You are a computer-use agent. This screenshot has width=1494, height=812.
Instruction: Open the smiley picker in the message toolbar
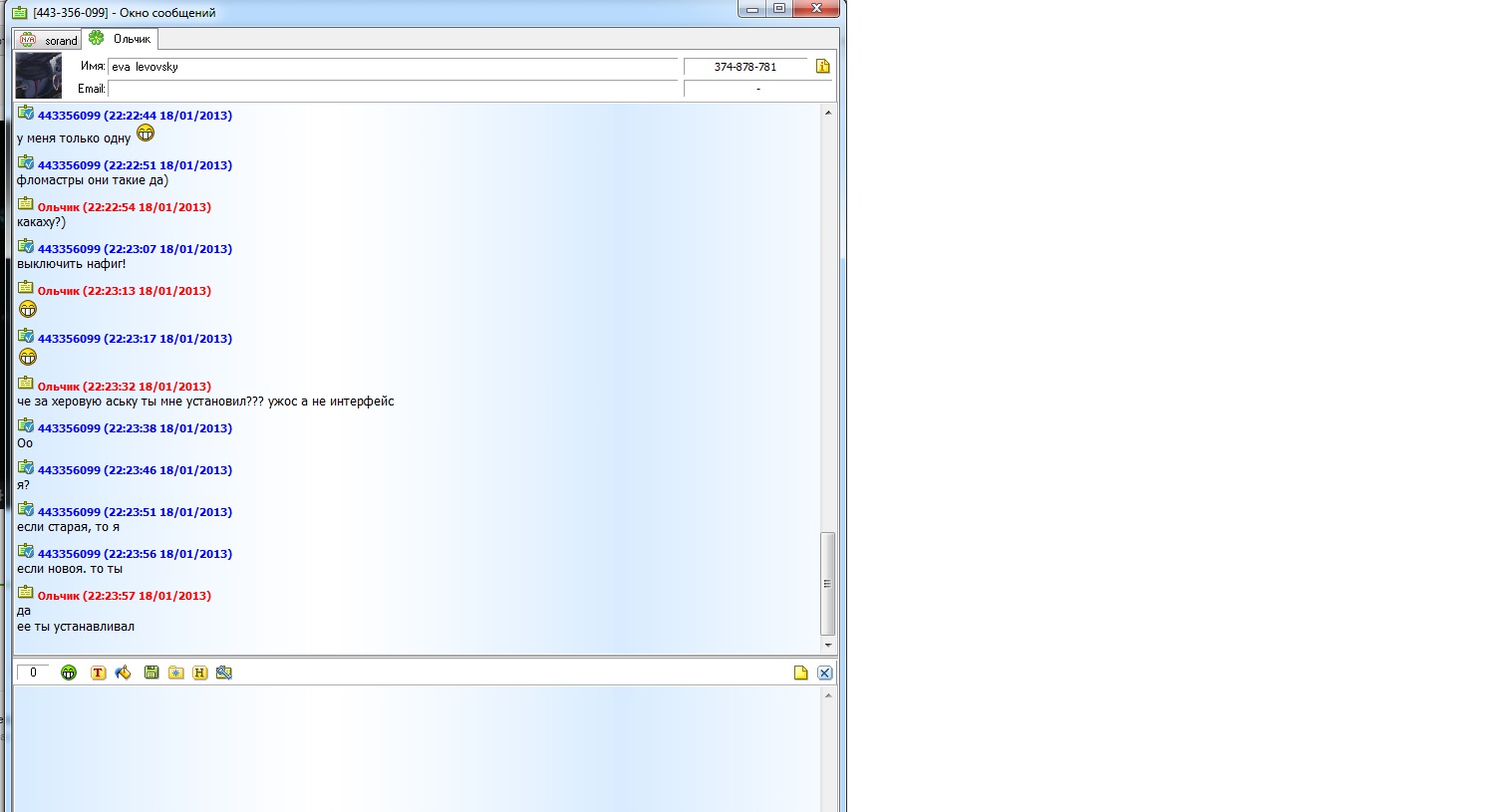click(x=69, y=673)
